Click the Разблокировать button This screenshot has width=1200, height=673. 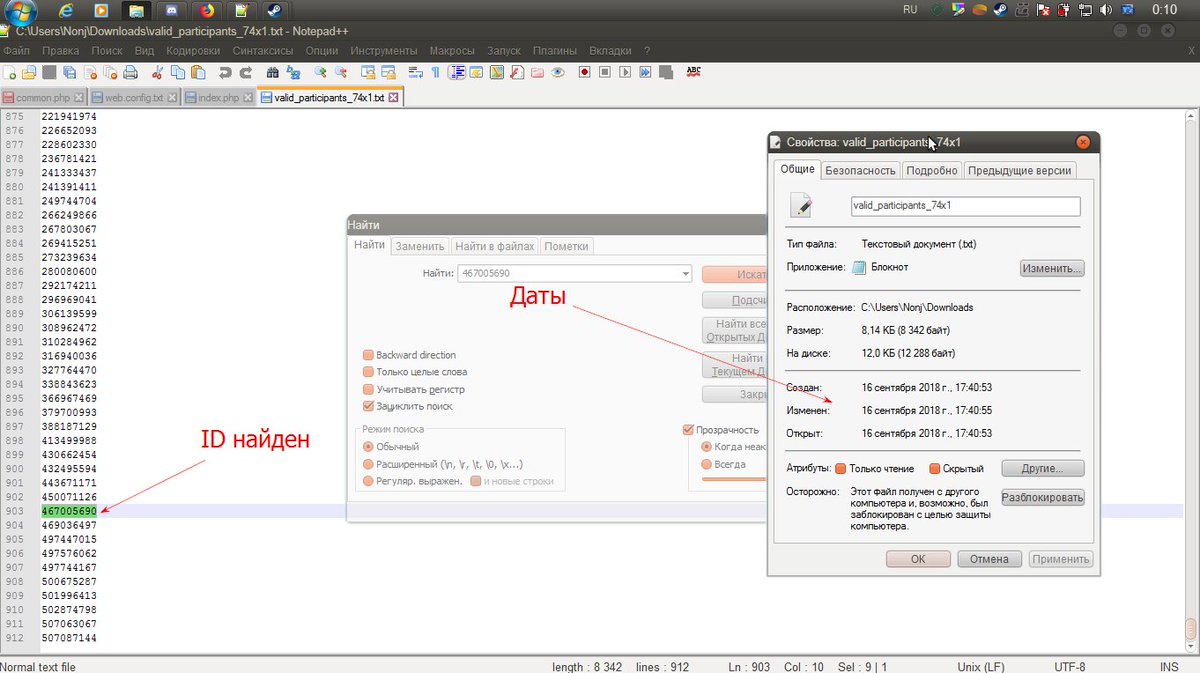(x=1042, y=497)
